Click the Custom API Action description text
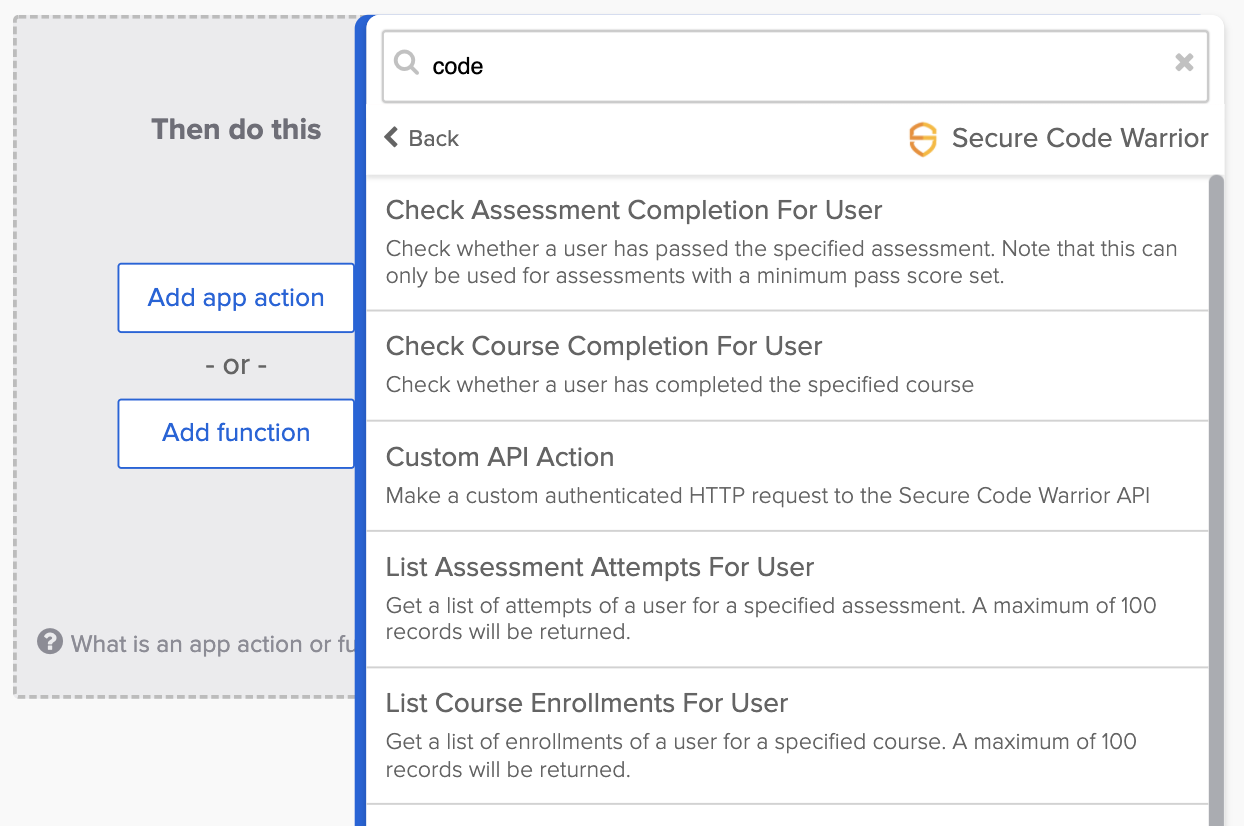1244x826 pixels. 767,495
